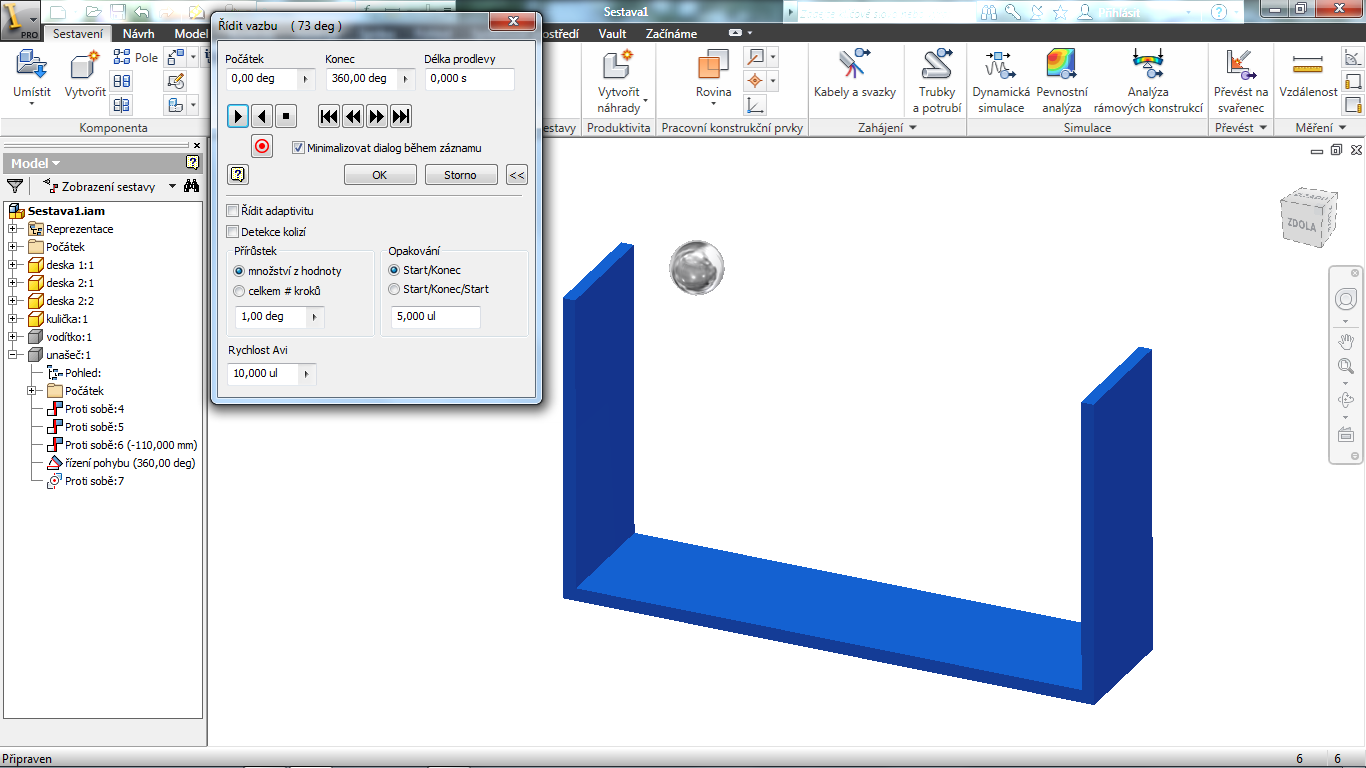Select množství z hodnoty radio button
The width and height of the screenshot is (1366, 768).
(239, 271)
